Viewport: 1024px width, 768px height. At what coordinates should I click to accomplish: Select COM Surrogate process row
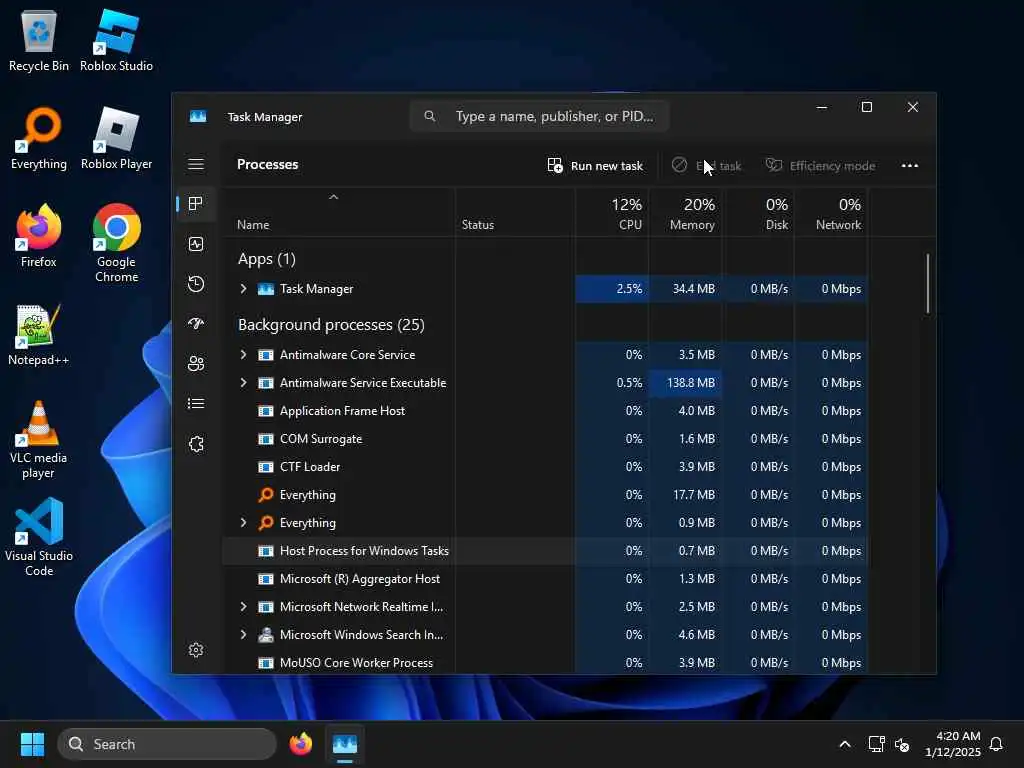(545, 439)
